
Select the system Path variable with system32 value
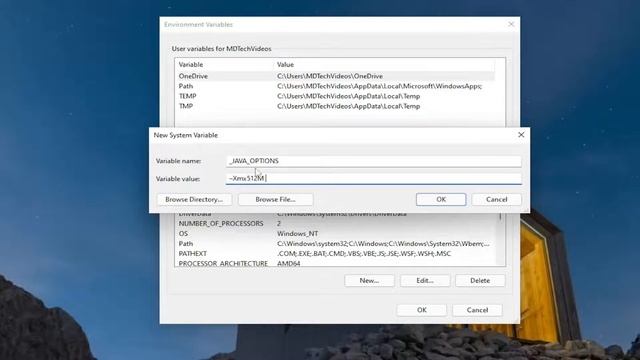pyautogui.click(x=336, y=243)
